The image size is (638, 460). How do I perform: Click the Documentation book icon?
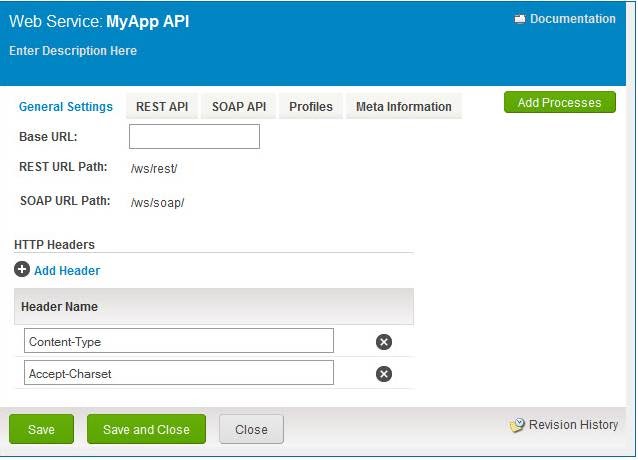click(x=520, y=19)
